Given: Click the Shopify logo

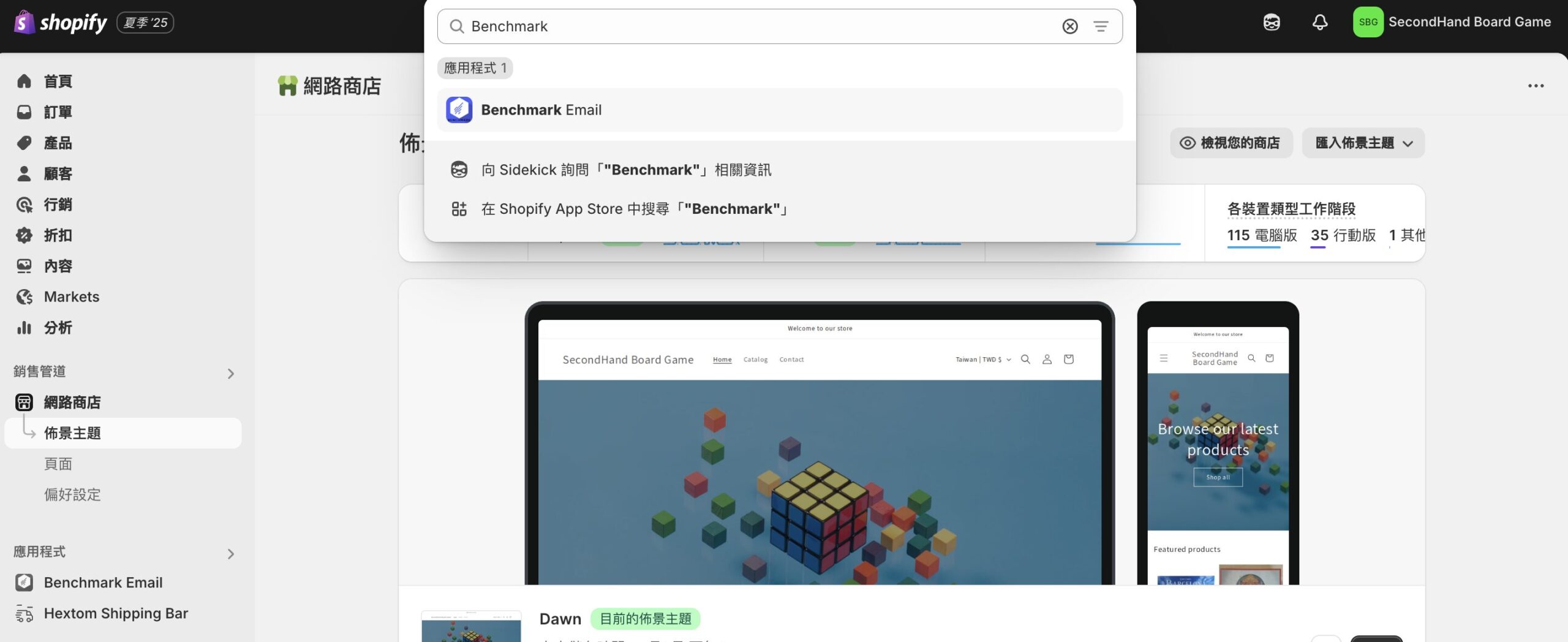Looking at the screenshot, I should [x=60, y=23].
